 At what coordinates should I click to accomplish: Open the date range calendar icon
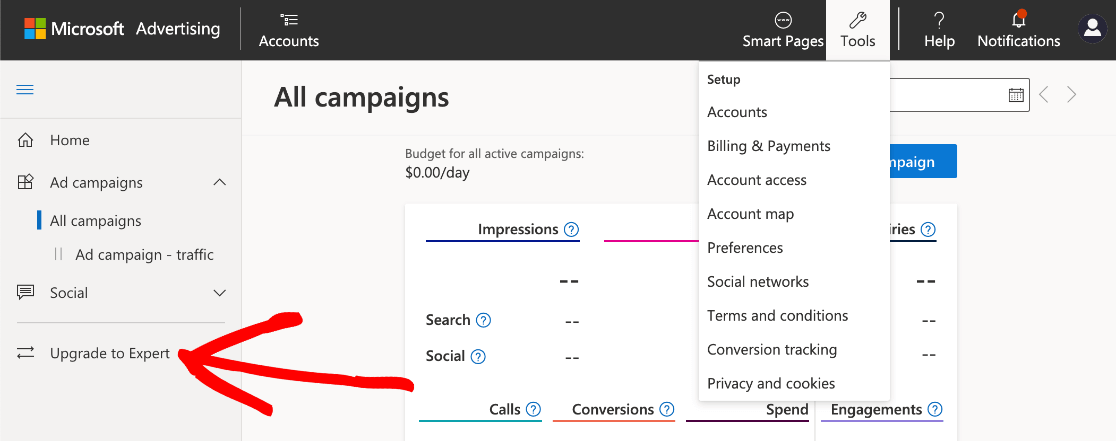[1016, 95]
